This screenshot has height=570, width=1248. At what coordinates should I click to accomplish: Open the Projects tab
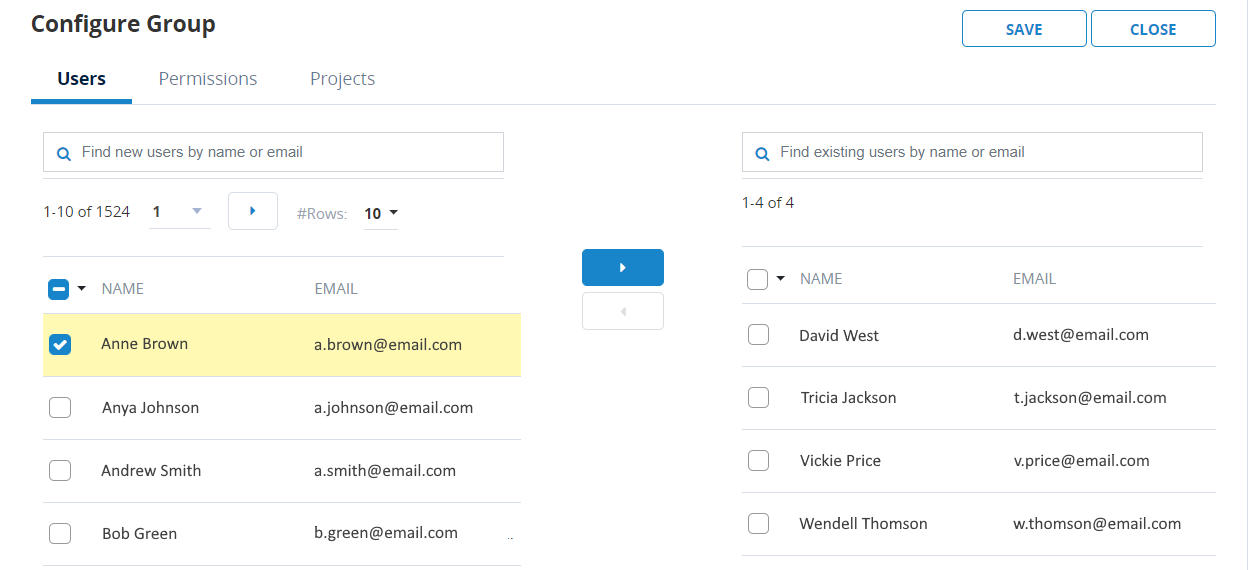tap(342, 79)
